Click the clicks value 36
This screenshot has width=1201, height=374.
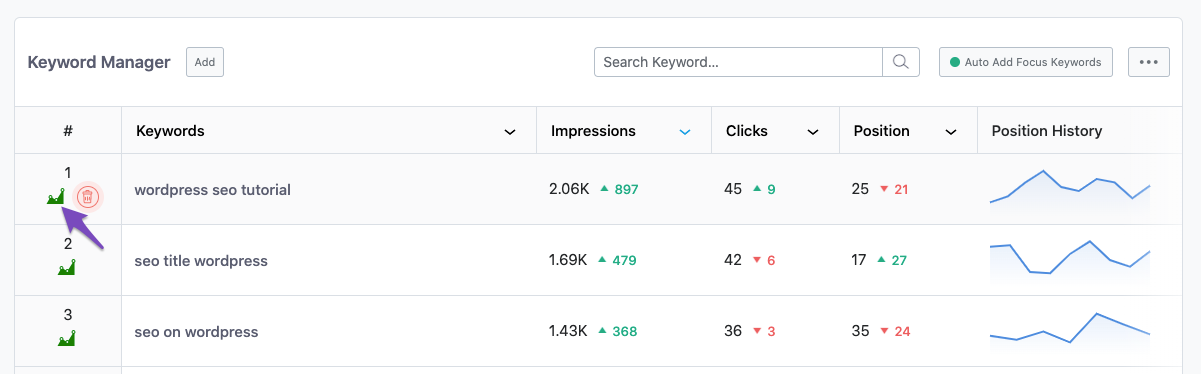[x=734, y=331]
